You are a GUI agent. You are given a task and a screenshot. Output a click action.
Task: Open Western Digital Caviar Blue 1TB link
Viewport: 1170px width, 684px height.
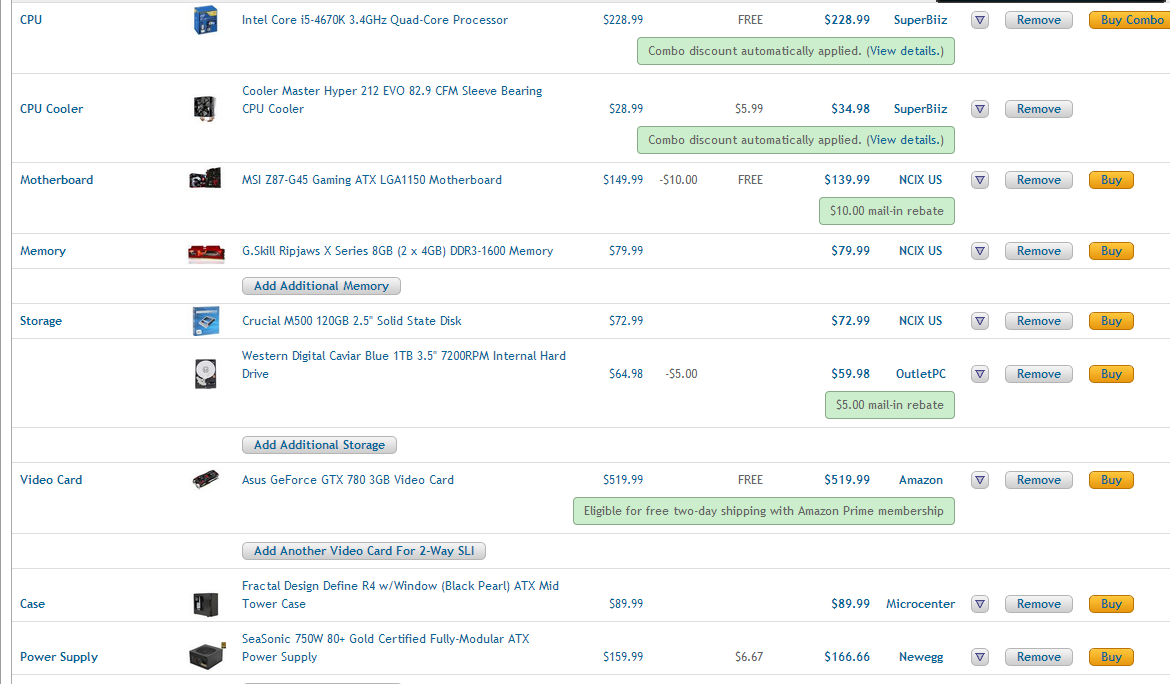coord(404,365)
